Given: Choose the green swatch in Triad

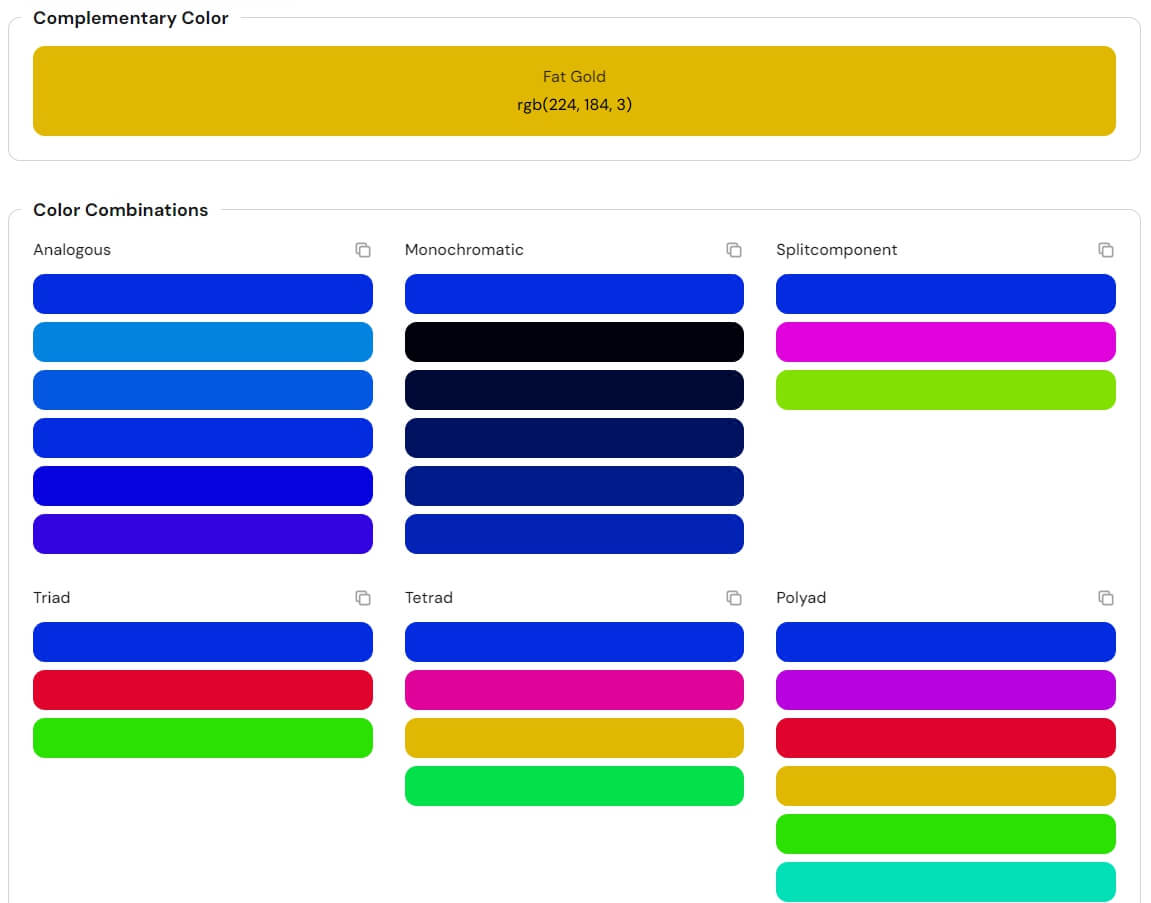Looking at the screenshot, I should (x=203, y=738).
